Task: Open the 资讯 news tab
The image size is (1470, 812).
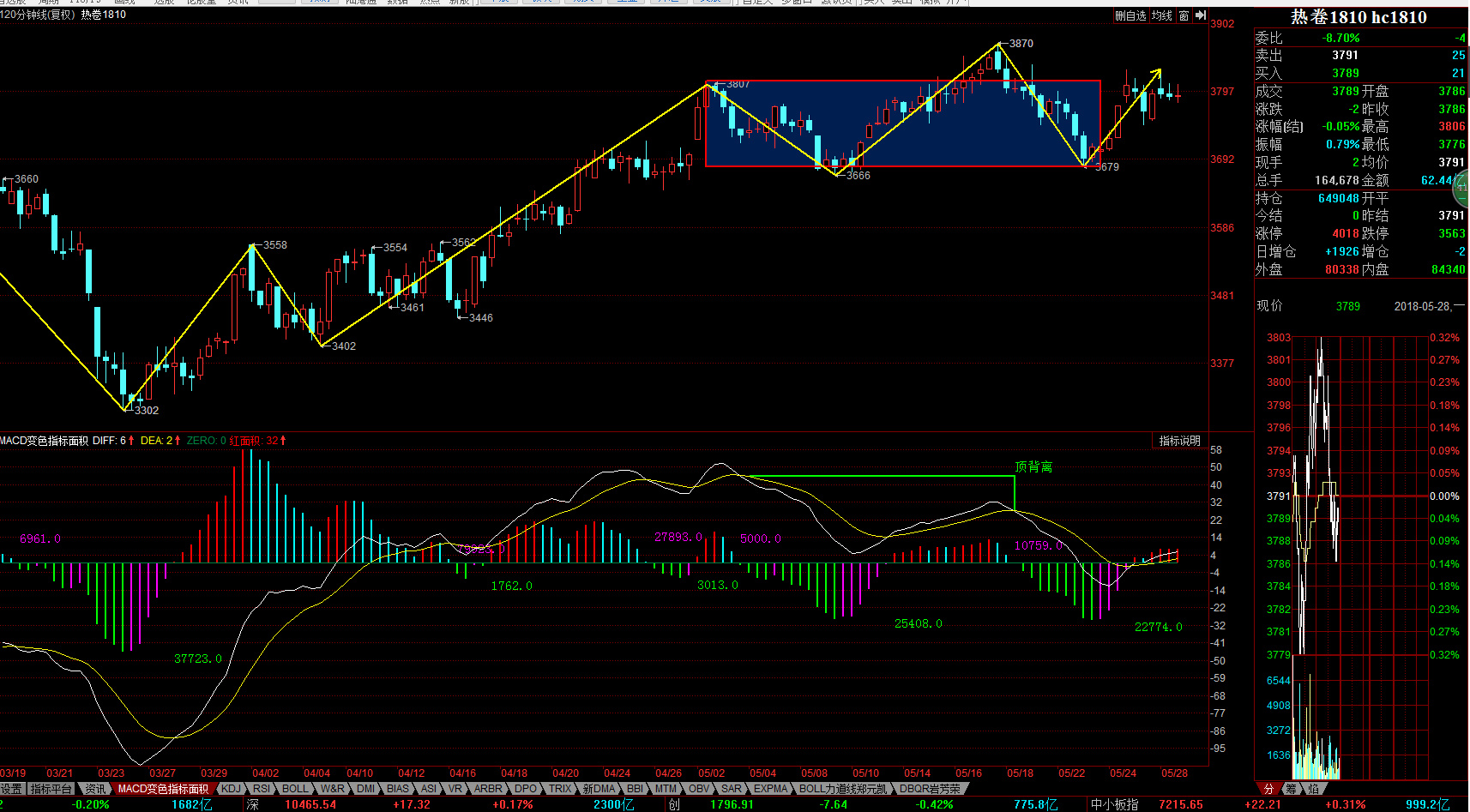Action: [x=95, y=789]
